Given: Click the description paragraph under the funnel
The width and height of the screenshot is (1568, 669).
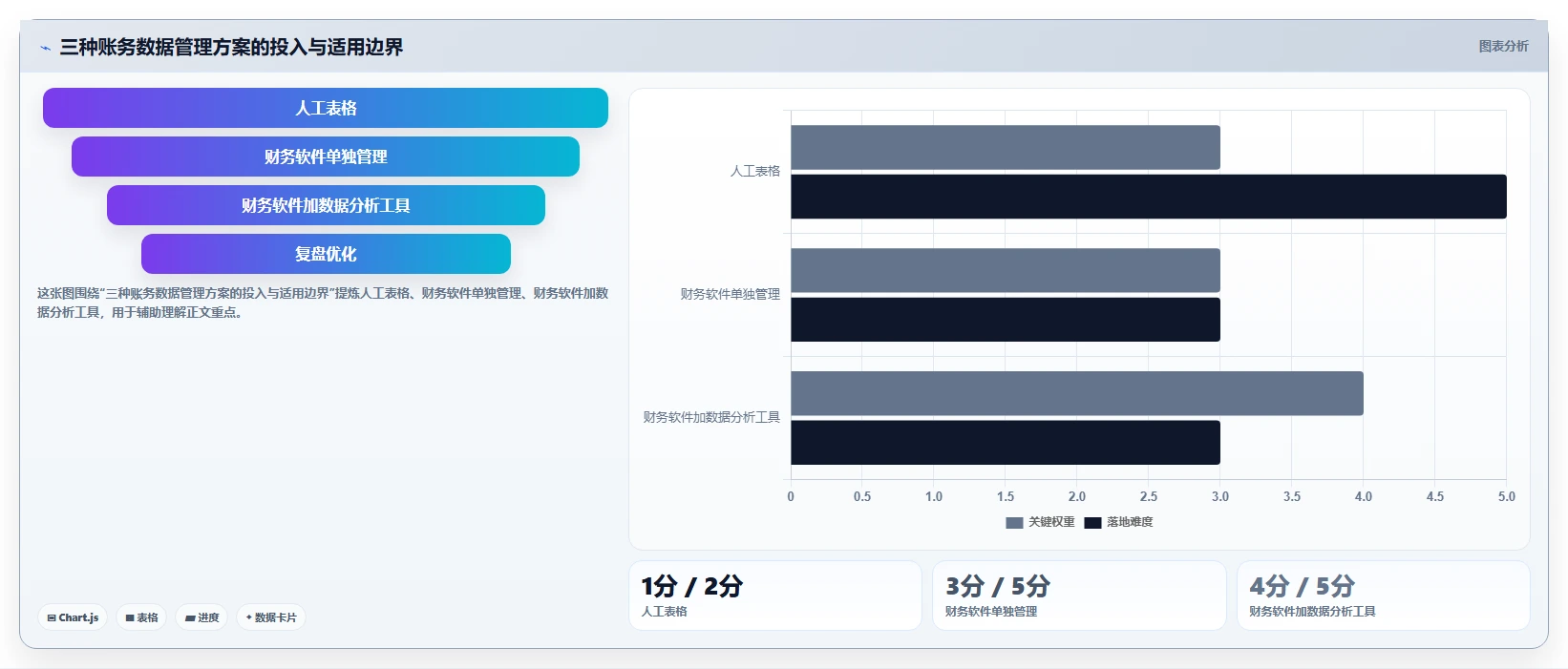Looking at the screenshot, I should click(323, 303).
